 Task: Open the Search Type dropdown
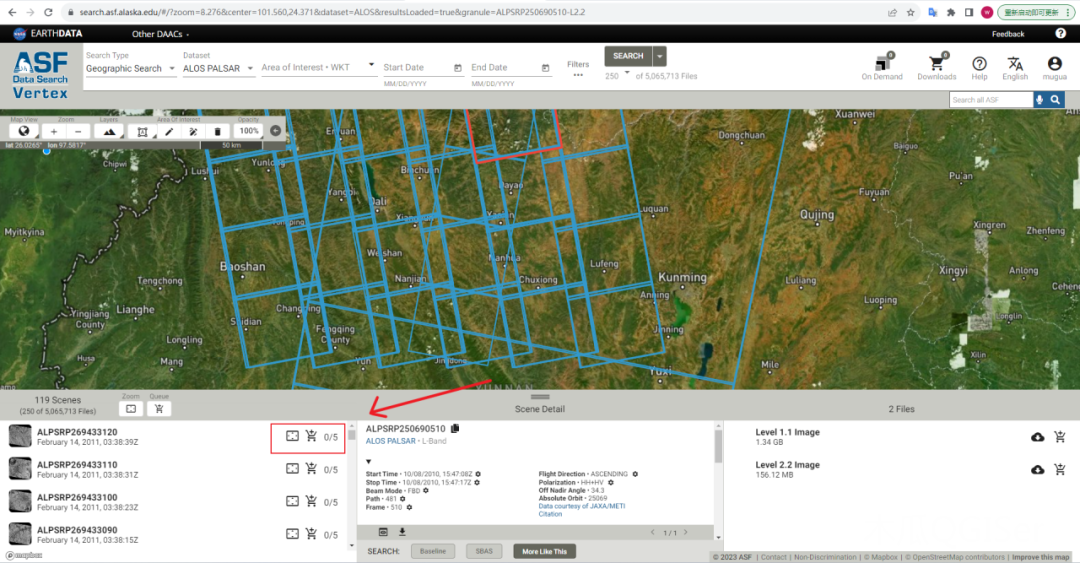click(x=130, y=68)
